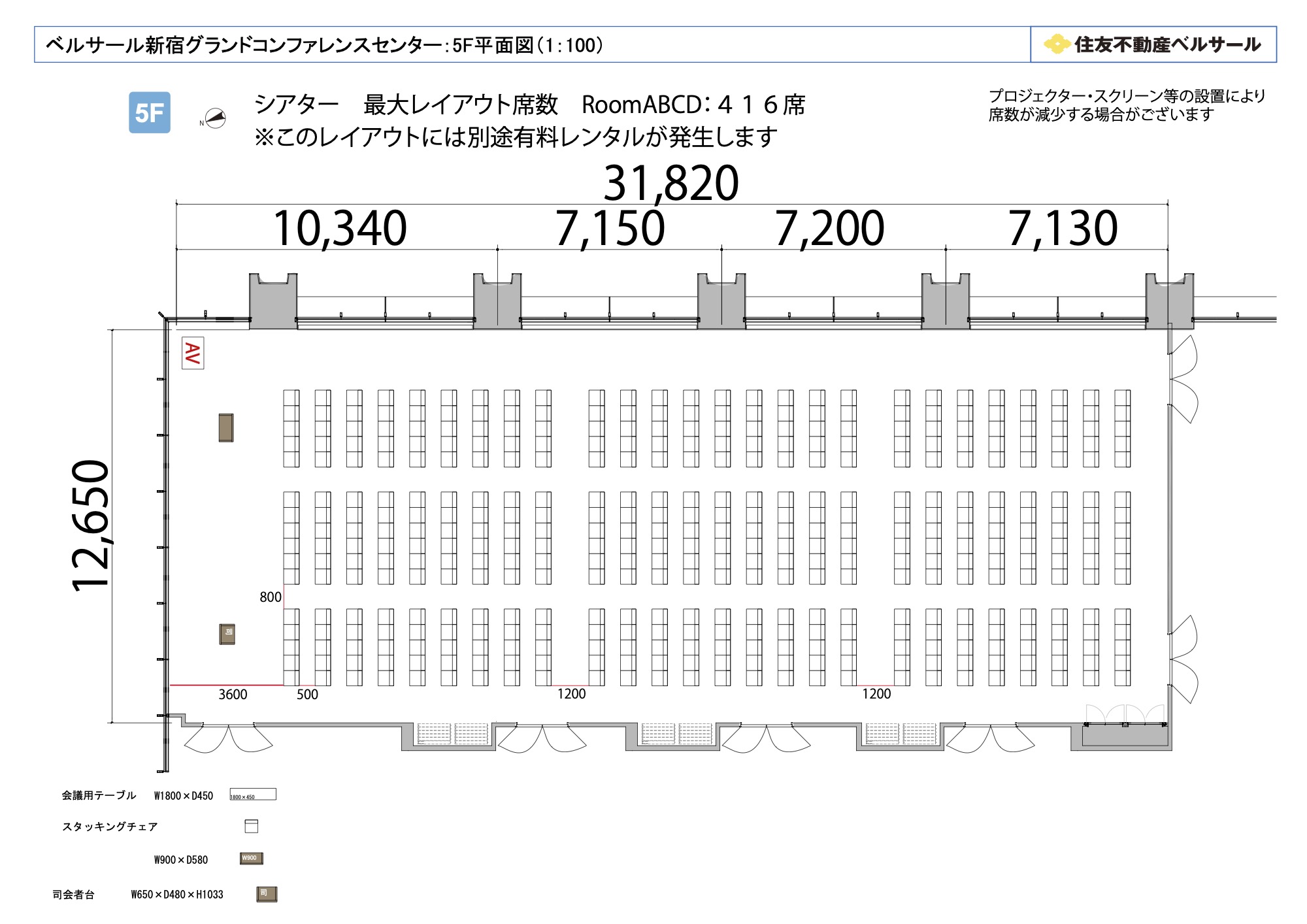The width and height of the screenshot is (1307, 924).
Task: Click the スタッキングチェア legend label
Action: coord(110,827)
